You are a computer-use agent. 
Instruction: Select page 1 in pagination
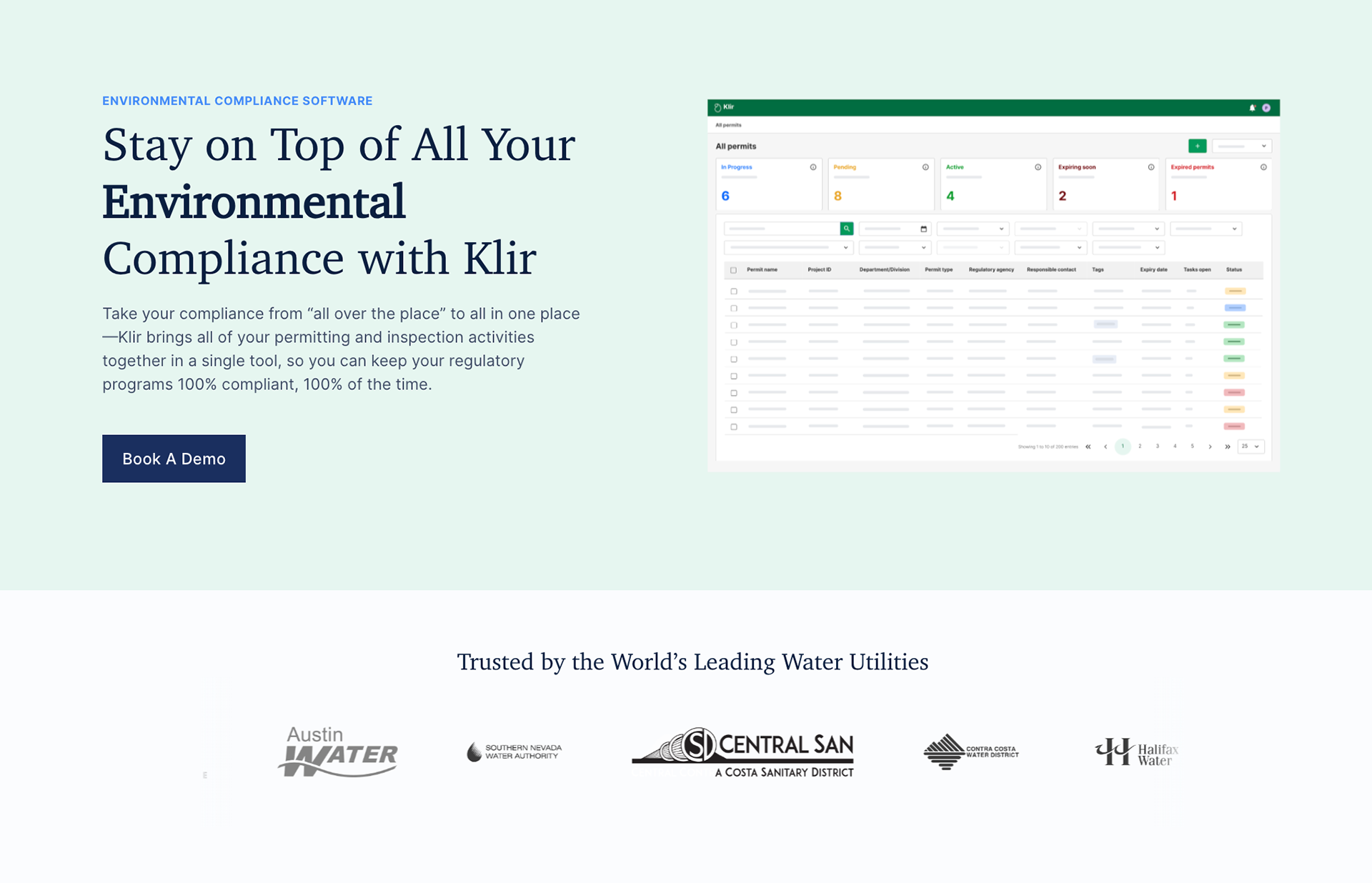pyautogui.click(x=1123, y=447)
